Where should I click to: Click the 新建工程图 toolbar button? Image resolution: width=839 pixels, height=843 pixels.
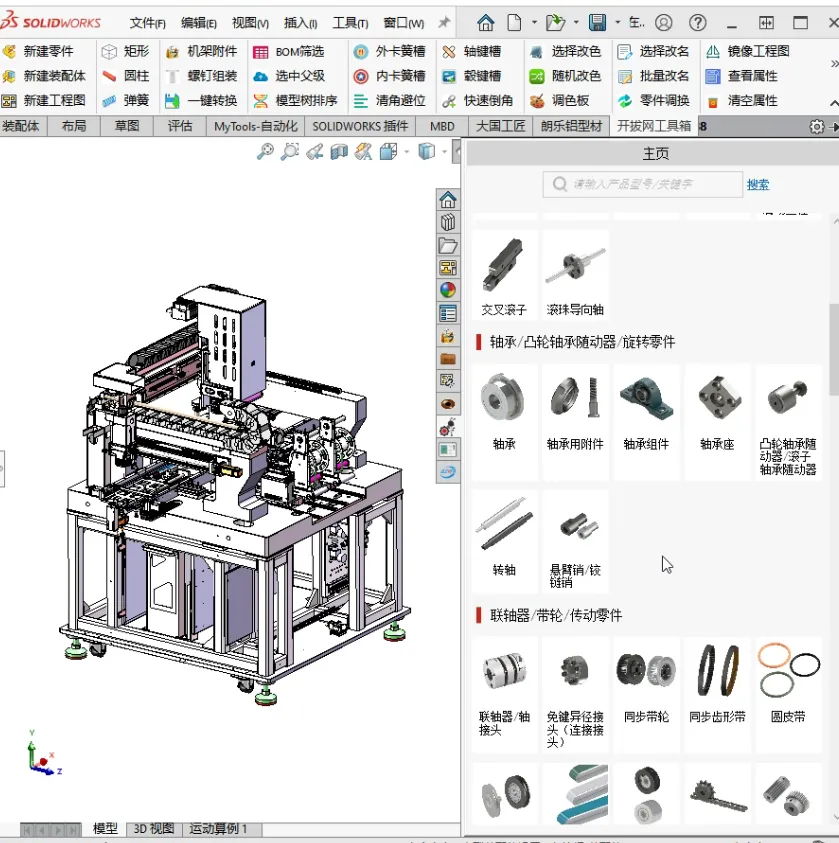pos(45,101)
